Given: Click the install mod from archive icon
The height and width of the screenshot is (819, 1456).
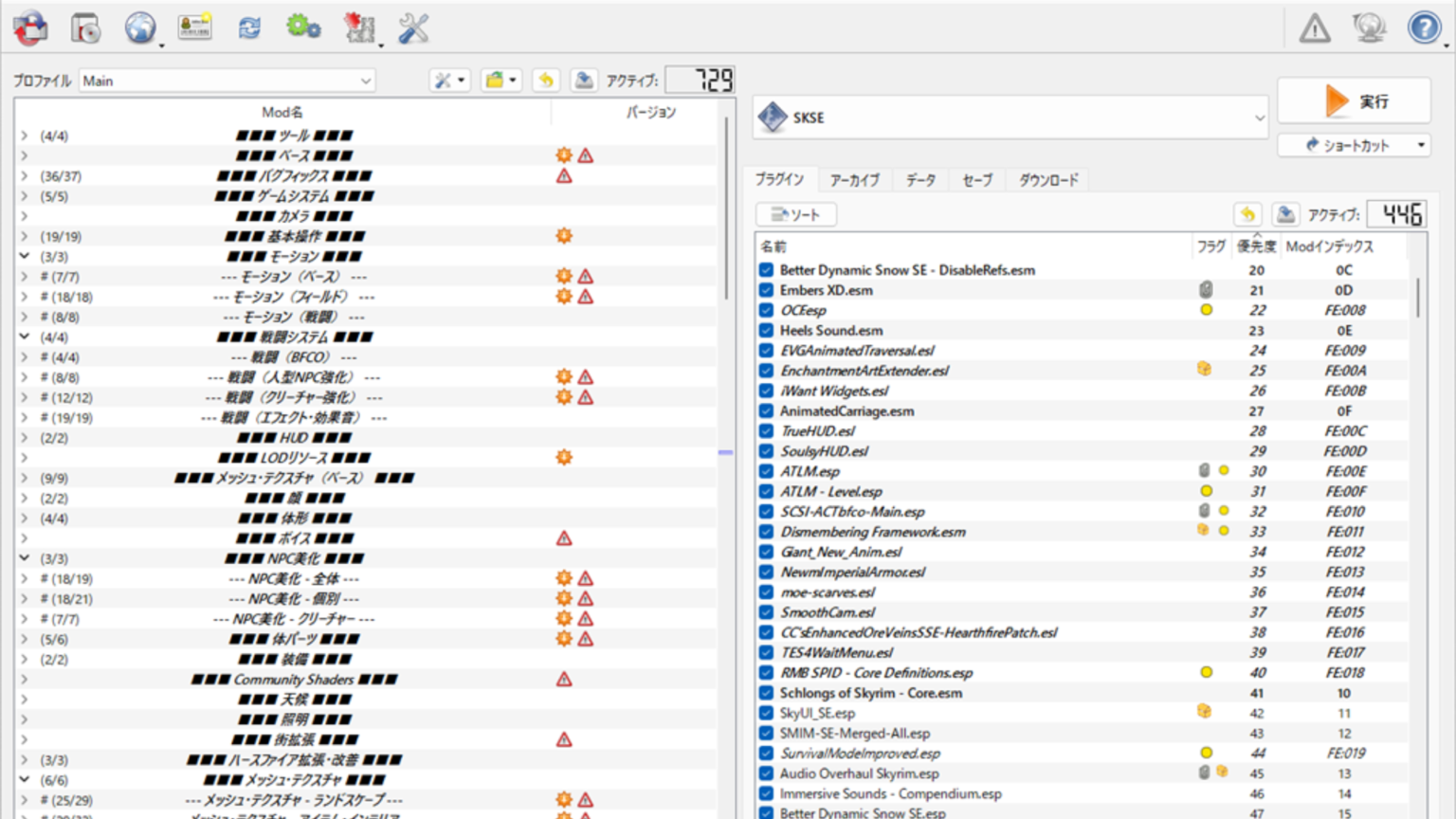Looking at the screenshot, I should [85, 28].
